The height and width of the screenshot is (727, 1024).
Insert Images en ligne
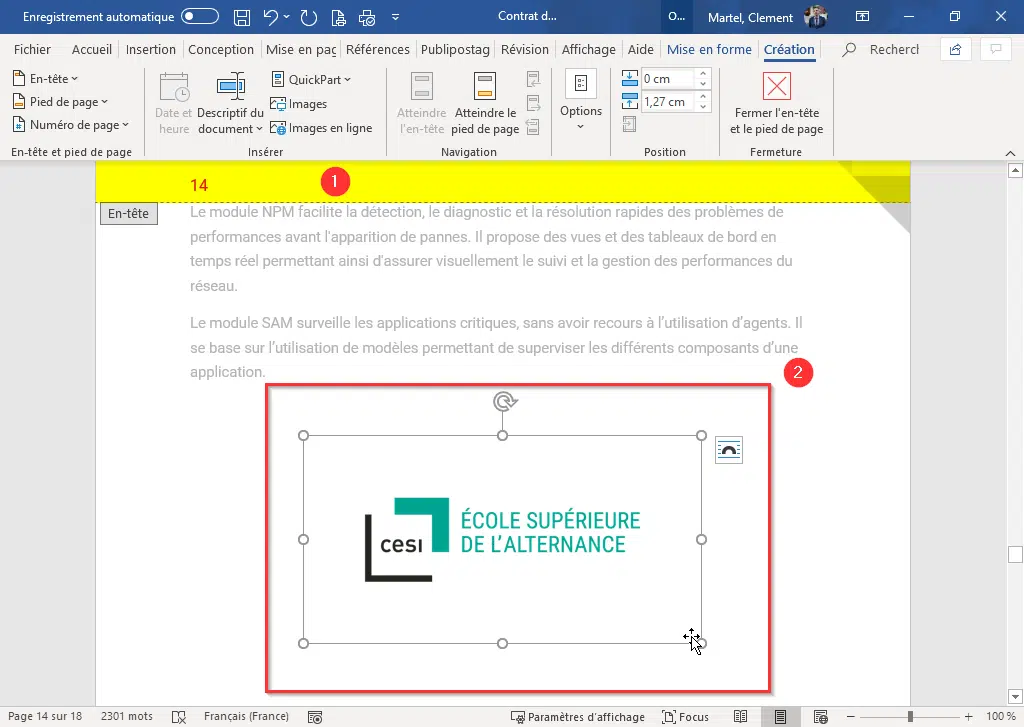click(x=321, y=128)
